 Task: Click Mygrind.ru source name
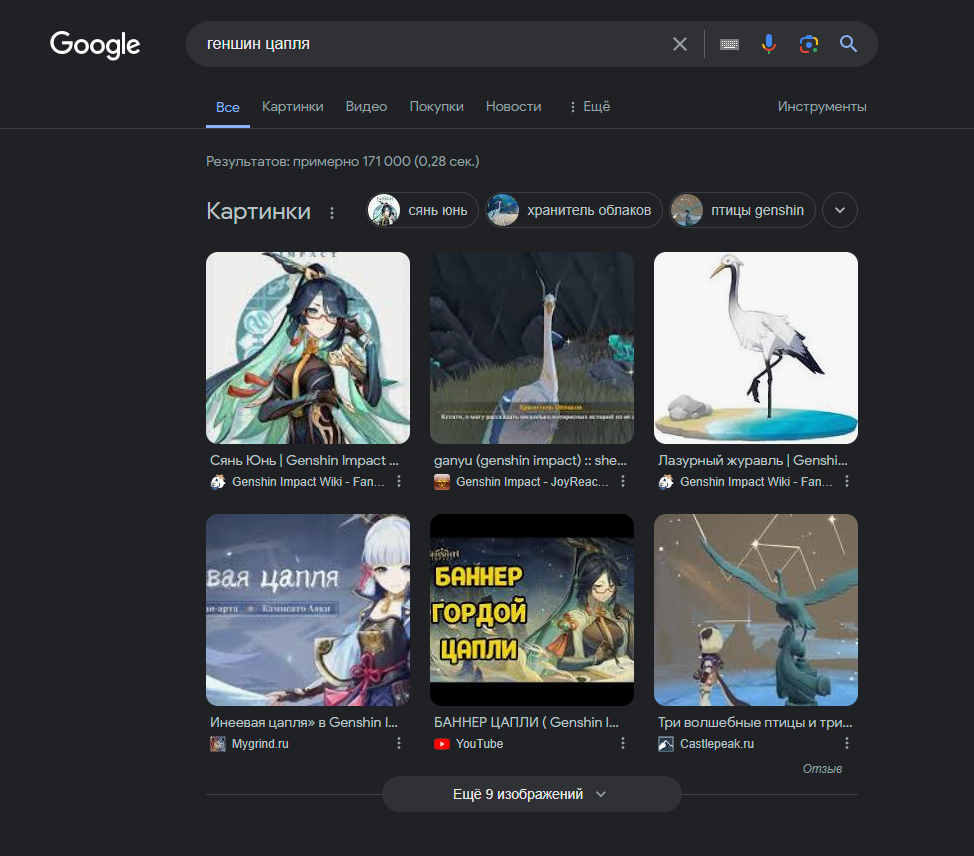coord(260,744)
